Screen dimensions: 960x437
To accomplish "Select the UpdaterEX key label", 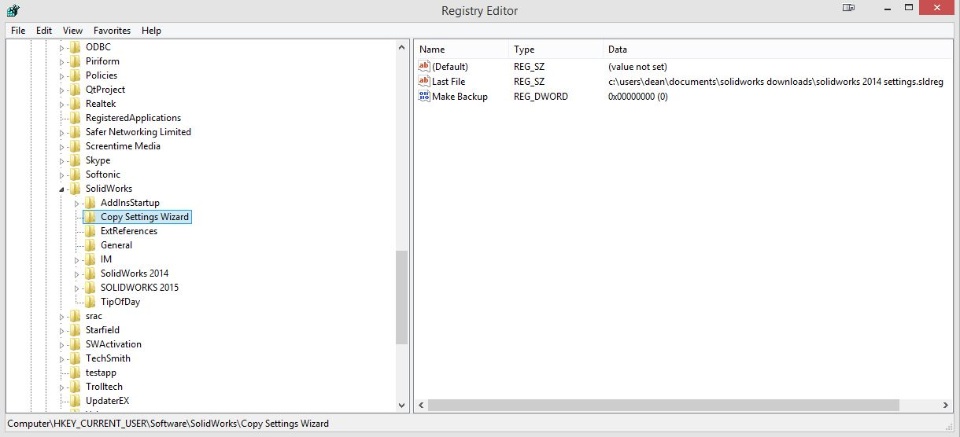I will (107, 400).
